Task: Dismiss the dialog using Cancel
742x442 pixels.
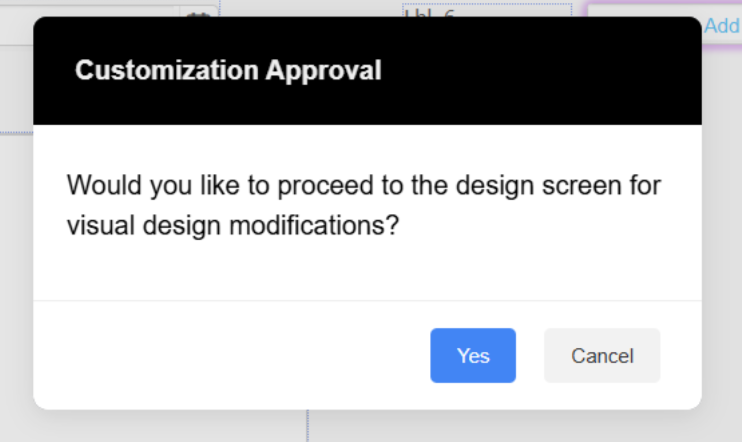Action: tap(602, 355)
